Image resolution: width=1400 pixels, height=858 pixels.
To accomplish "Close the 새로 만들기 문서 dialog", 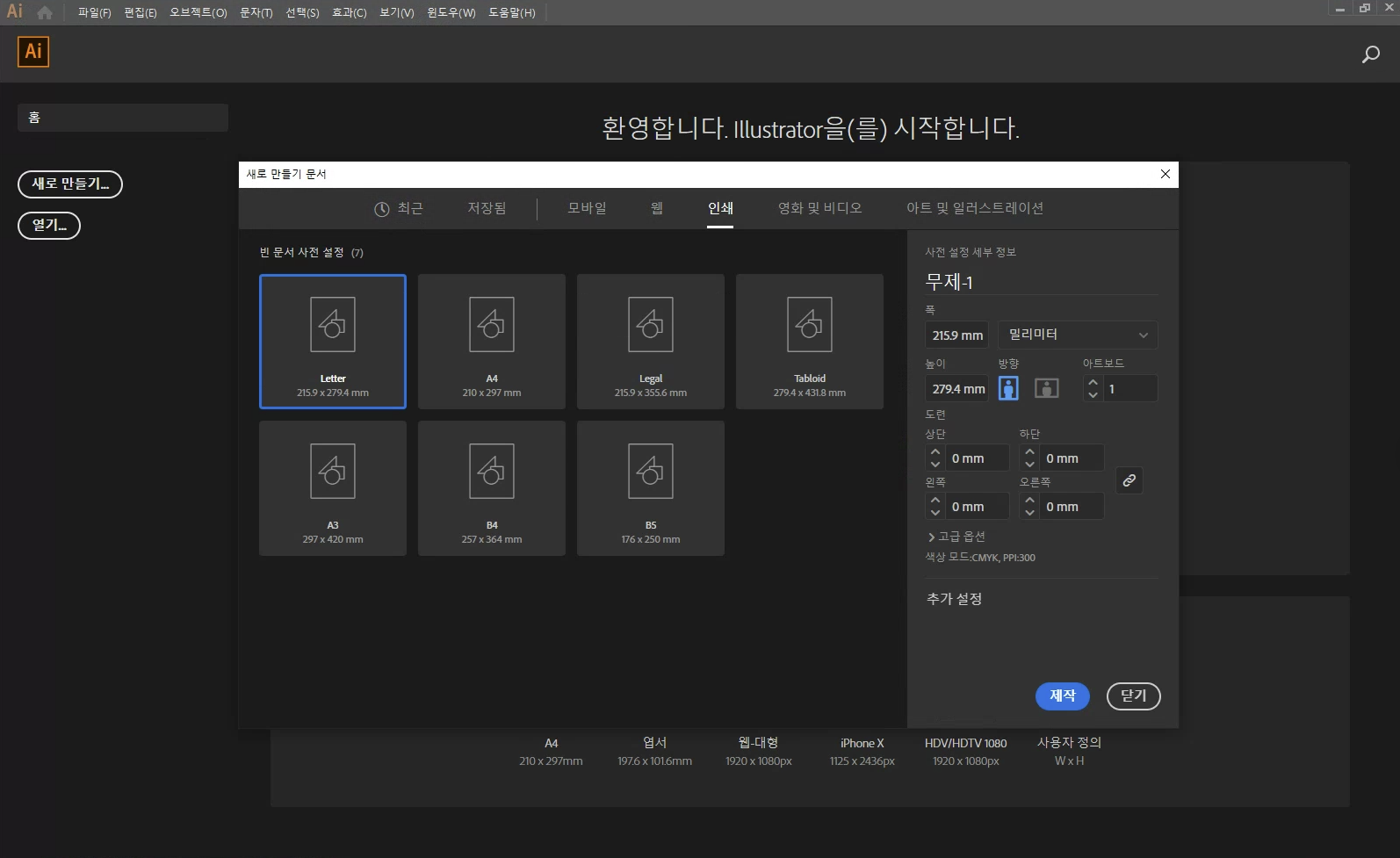I will [1165, 174].
